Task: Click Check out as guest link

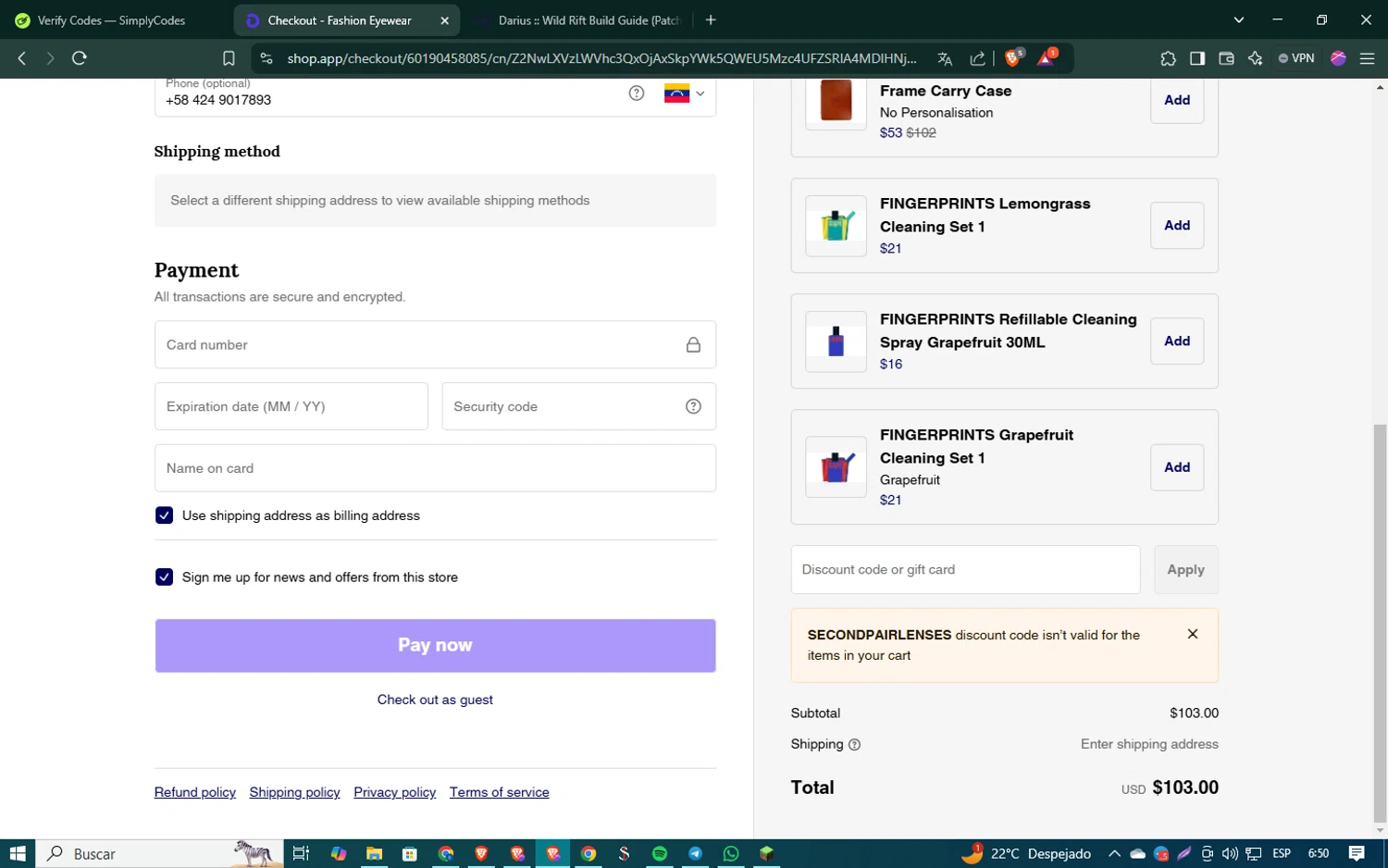Action: tap(435, 700)
